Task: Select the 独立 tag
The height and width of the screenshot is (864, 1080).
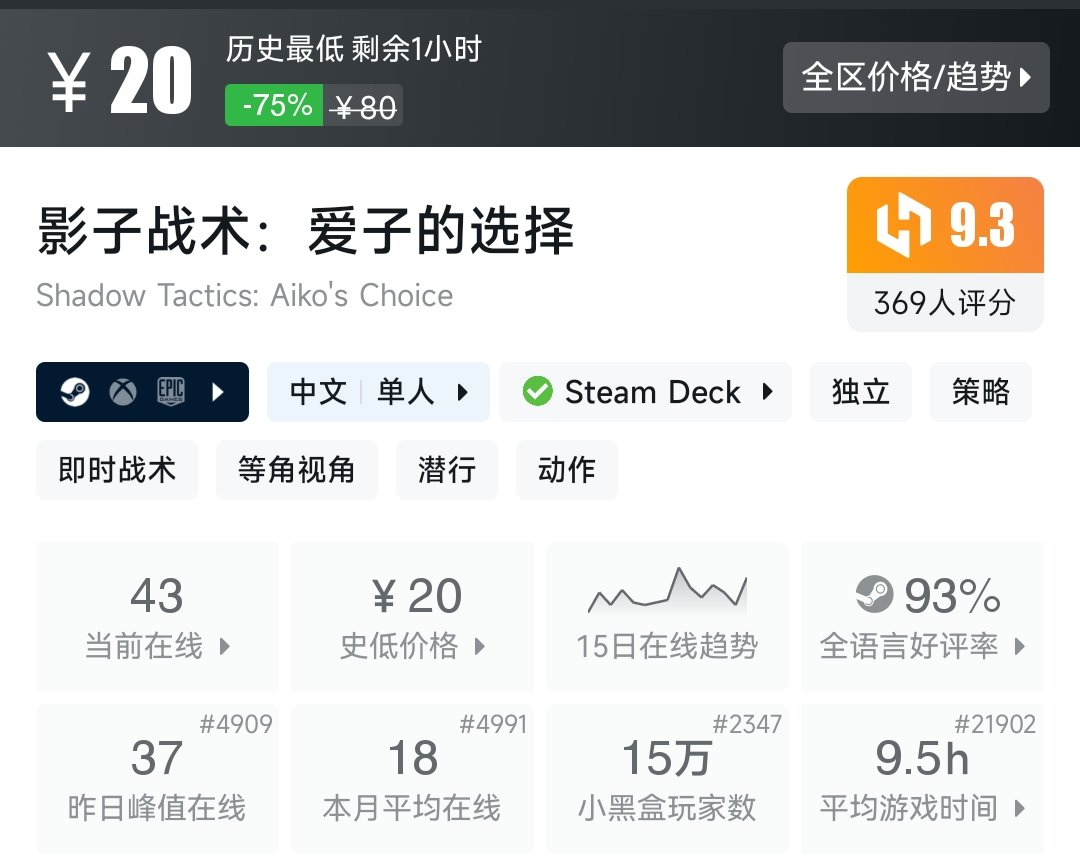Action: tap(861, 392)
